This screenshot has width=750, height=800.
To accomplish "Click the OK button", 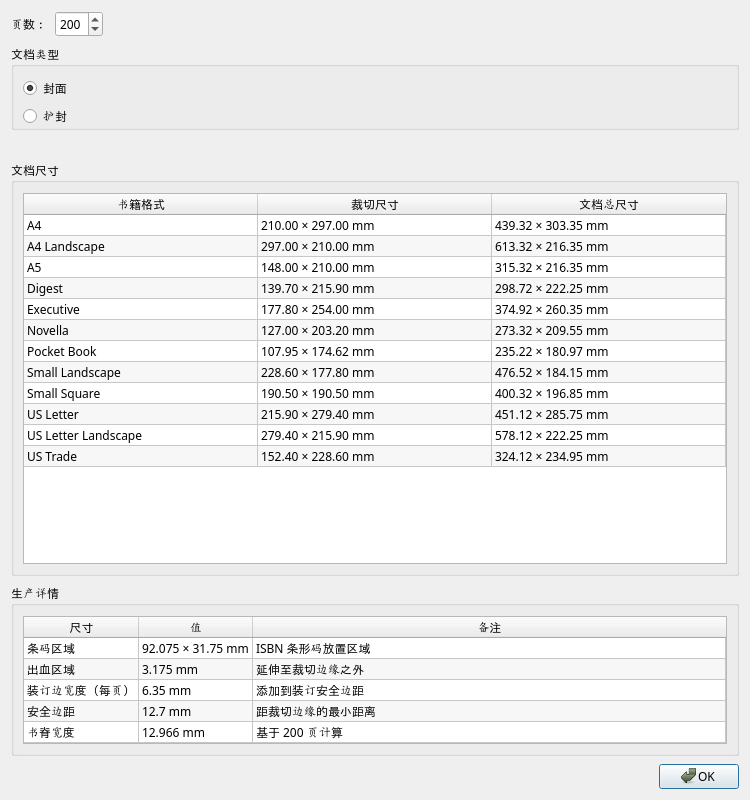I will pos(698,776).
